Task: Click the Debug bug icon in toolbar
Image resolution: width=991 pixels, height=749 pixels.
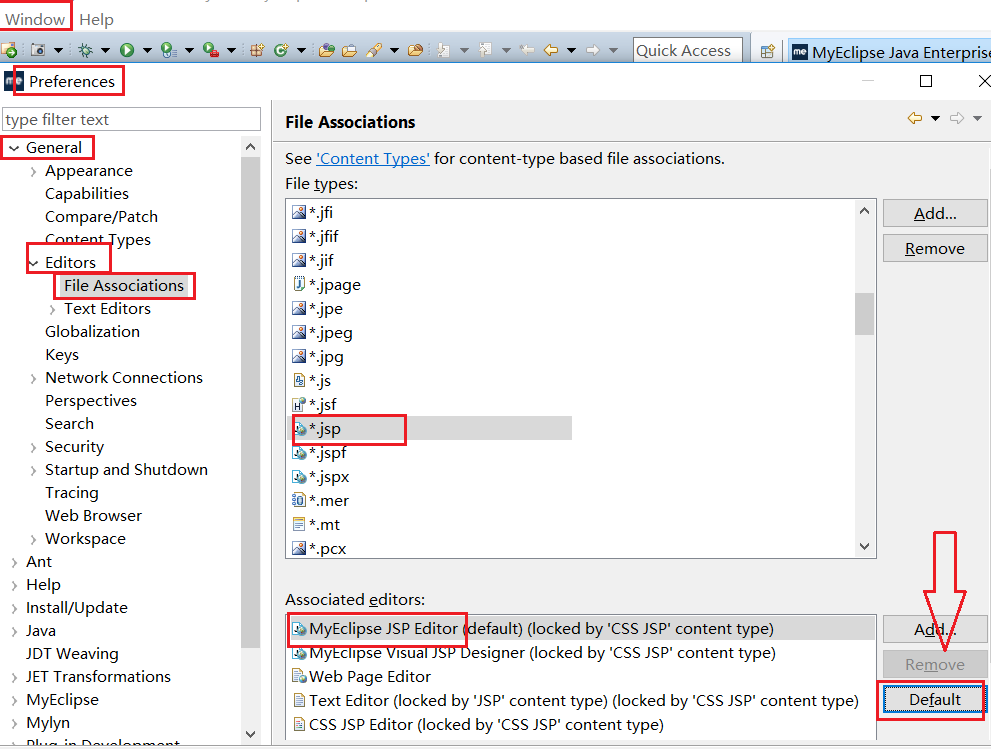Action: (85, 50)
